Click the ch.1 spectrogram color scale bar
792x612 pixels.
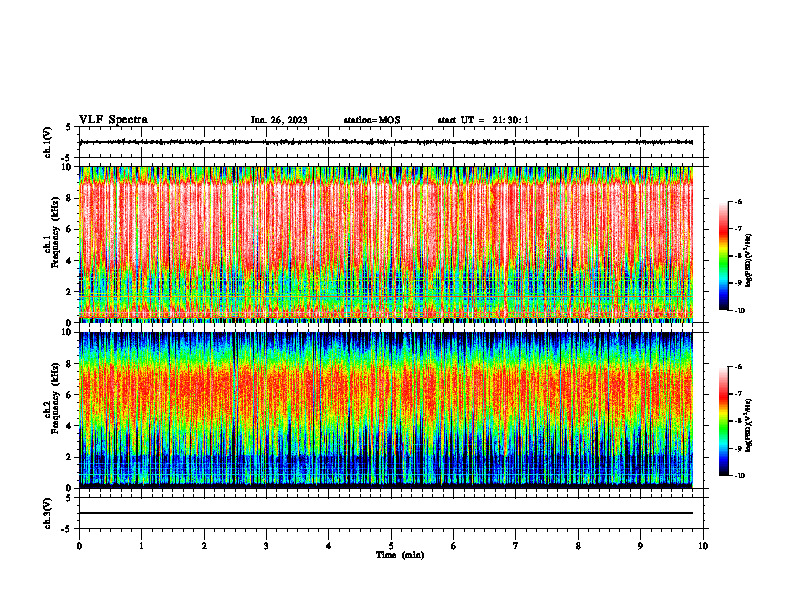click(x=723, y=256)
